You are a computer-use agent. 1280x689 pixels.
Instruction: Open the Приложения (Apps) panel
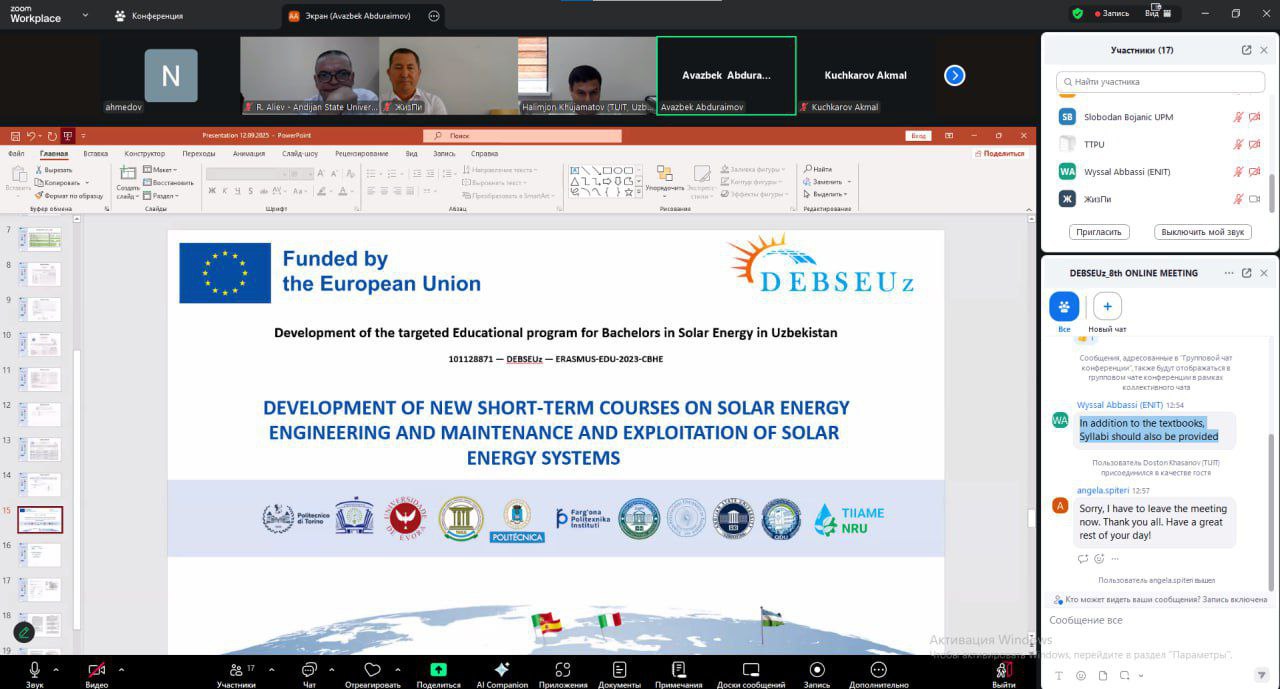point(563,670)
